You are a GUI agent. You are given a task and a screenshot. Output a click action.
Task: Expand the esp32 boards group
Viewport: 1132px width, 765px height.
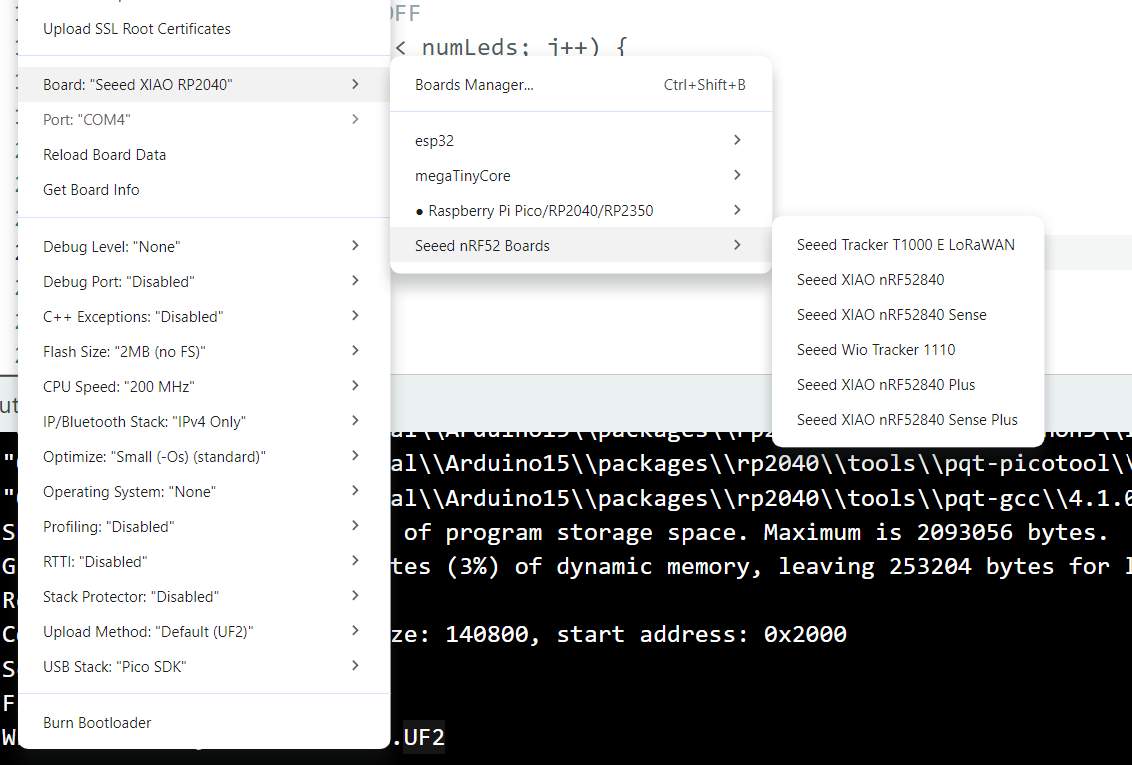pyautogui.click(x=580, y=141)
